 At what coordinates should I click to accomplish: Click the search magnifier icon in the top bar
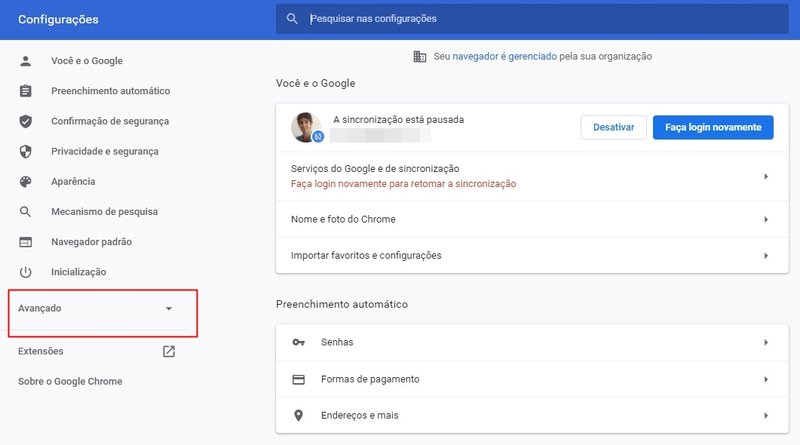tap(292, 19)
